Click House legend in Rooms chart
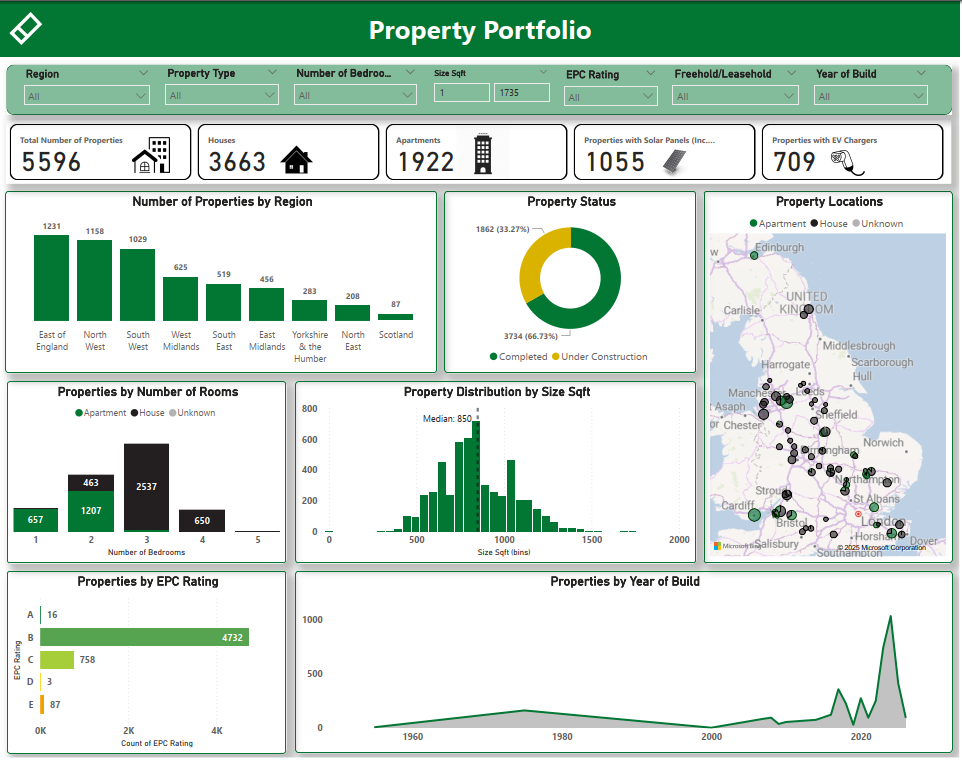 click(147, 413)
